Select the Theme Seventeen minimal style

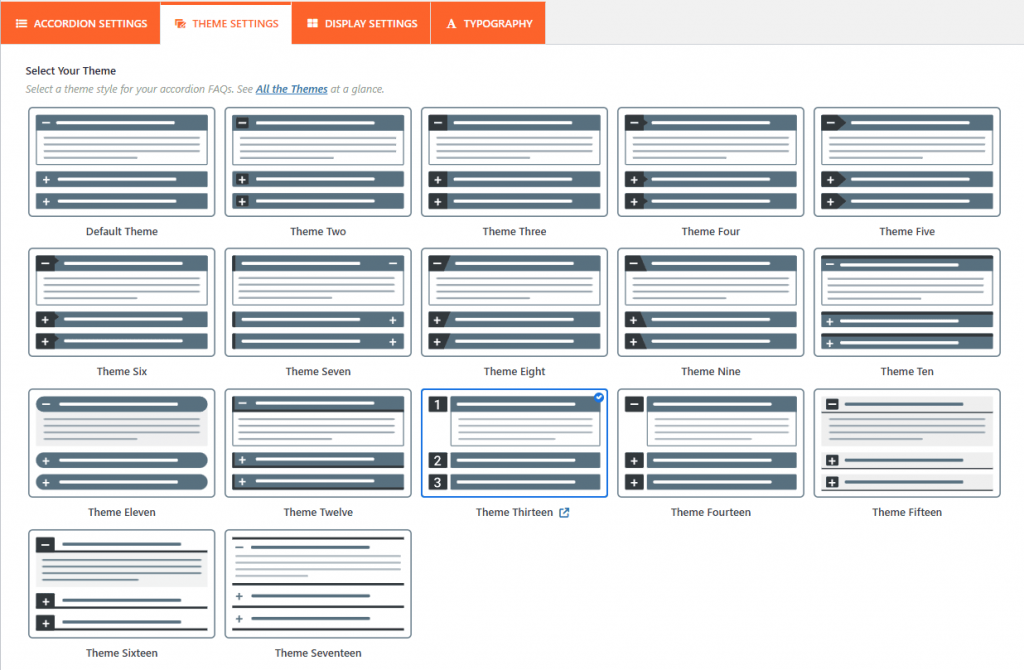click(318, 584)
